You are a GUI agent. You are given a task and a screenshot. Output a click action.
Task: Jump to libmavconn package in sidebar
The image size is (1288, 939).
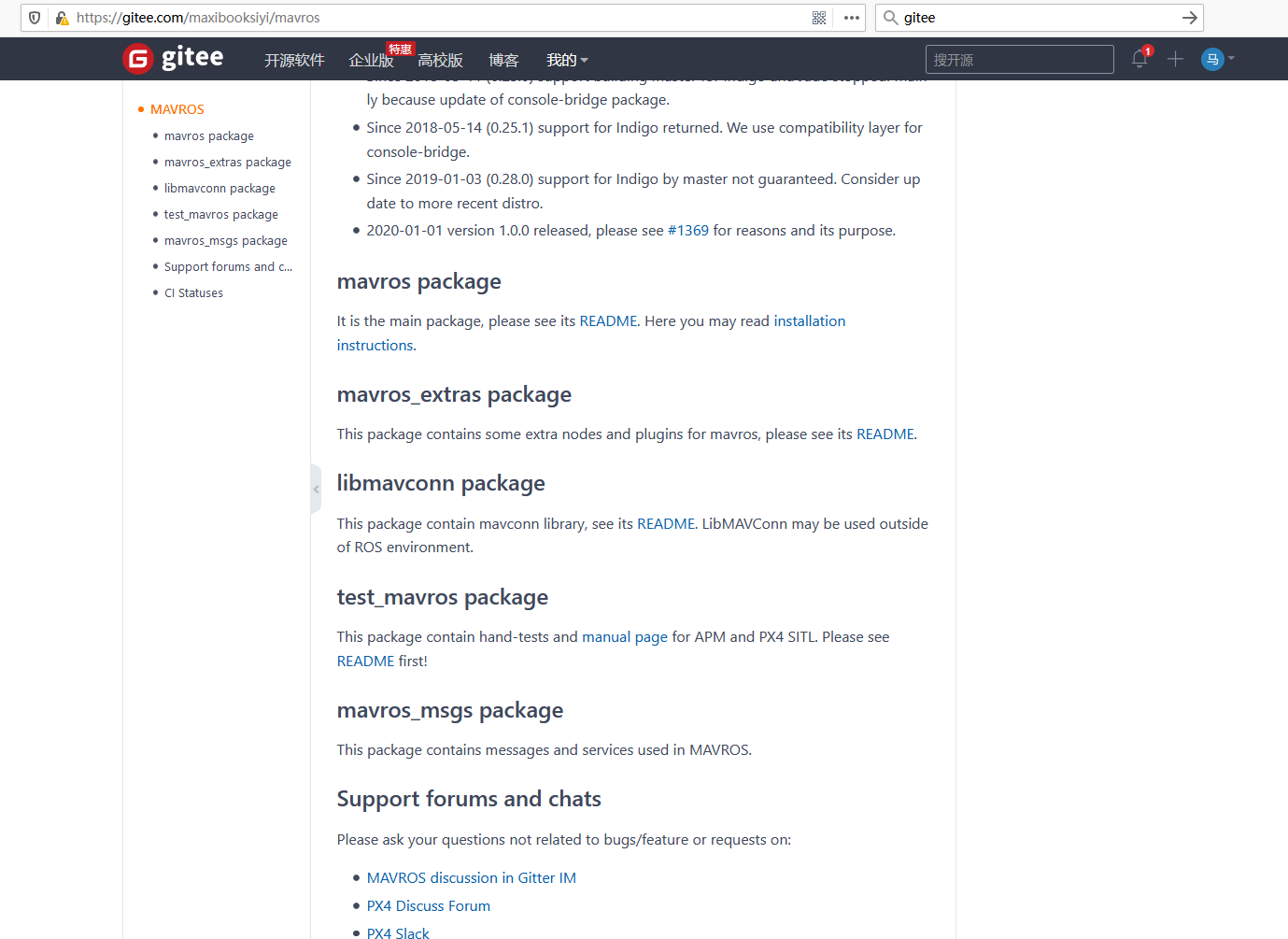click(x=219, y=188)
